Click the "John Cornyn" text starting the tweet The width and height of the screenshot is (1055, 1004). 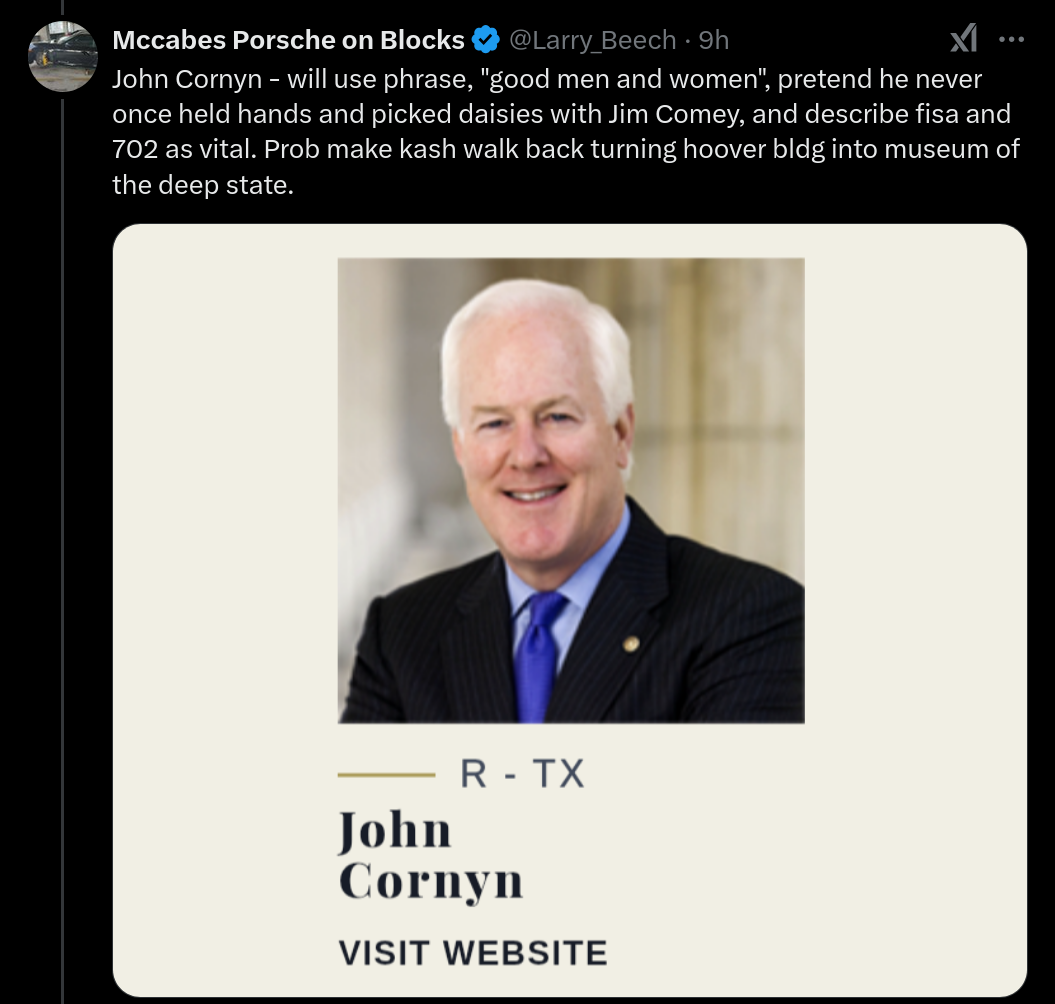(x=187, y=79)
